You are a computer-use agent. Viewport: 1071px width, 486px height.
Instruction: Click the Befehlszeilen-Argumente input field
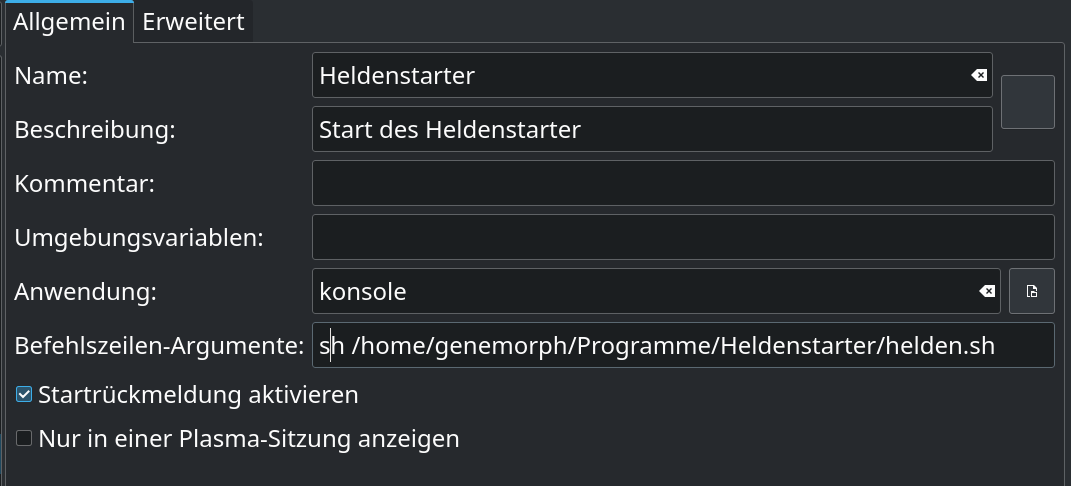pos(683,345)
